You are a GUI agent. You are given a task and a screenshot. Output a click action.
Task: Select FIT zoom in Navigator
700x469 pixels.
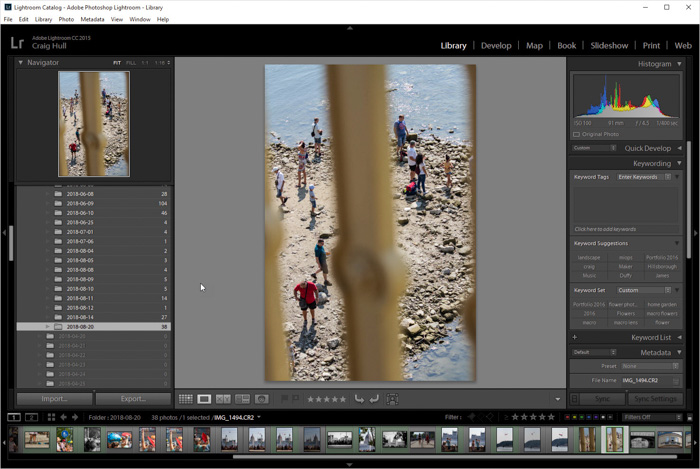click(x=117, y=63)
